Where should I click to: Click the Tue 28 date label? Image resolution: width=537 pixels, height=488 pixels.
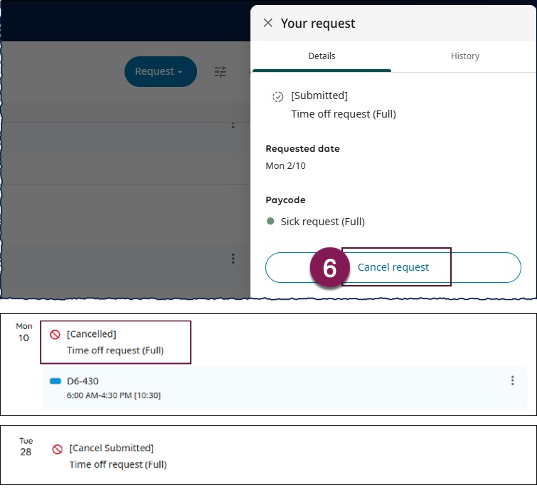[x=26, y=447]
